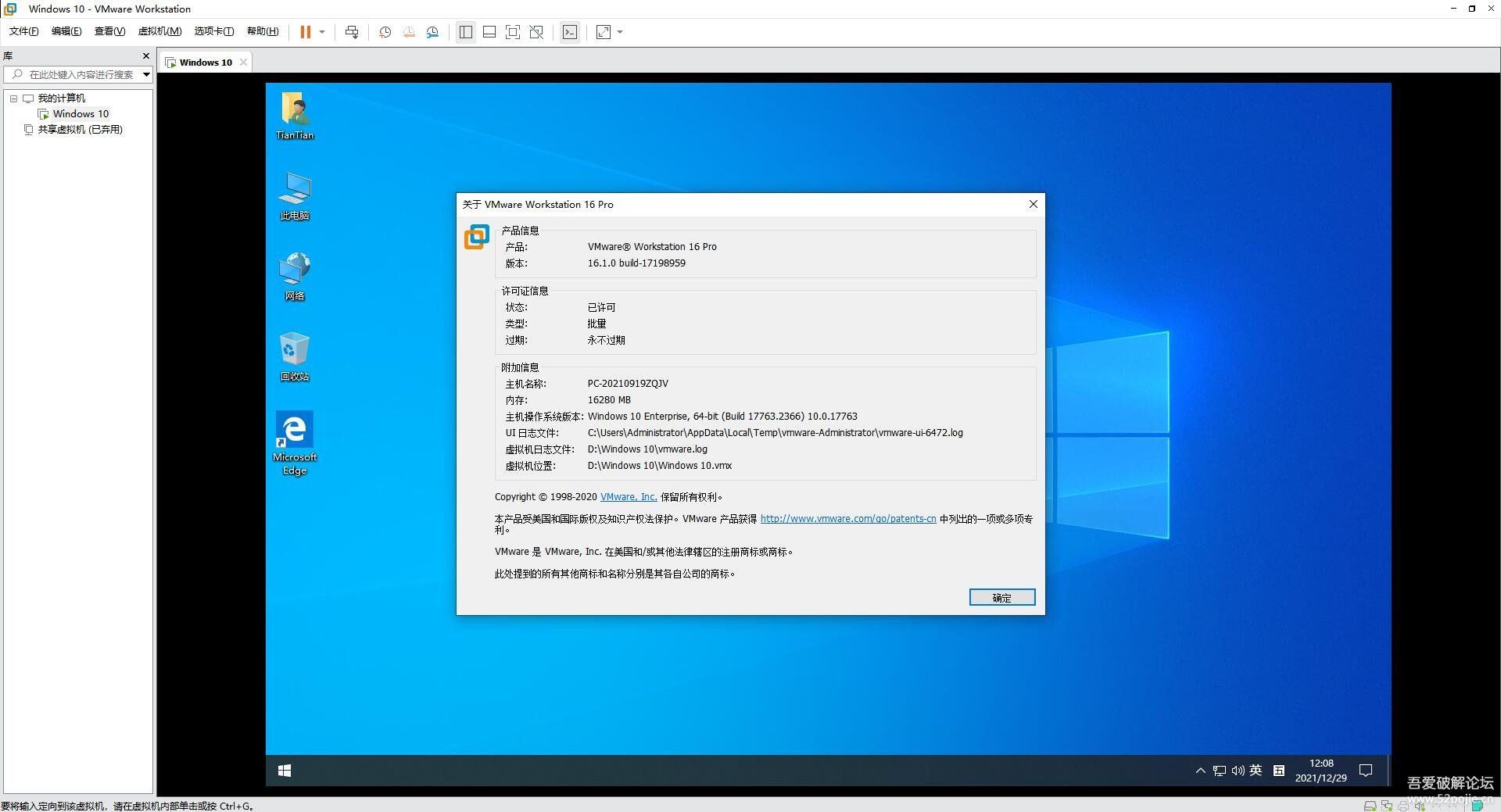Enter full screen mode icon
Viewport: 1501px width, 812px height.
coord(513,32)
